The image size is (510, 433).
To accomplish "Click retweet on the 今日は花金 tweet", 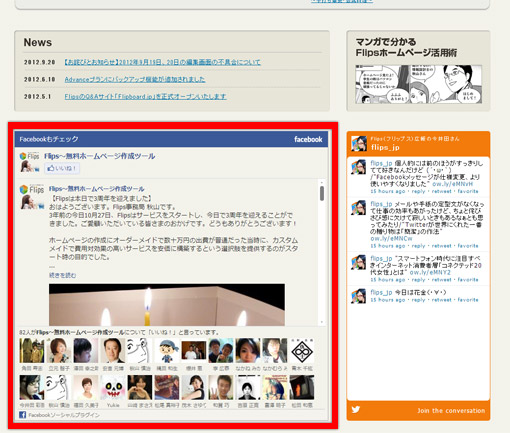I will (x=441, y=300).
